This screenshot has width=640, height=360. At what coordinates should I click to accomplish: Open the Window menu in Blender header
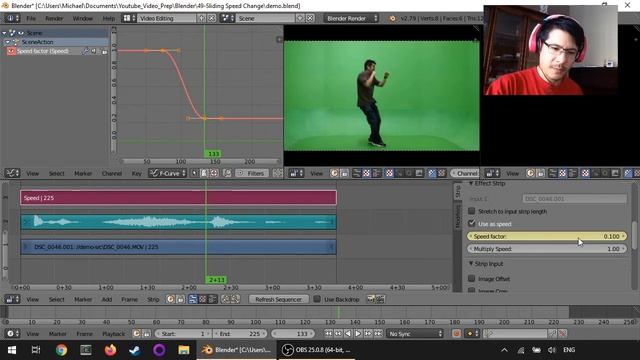click(82, 18)
